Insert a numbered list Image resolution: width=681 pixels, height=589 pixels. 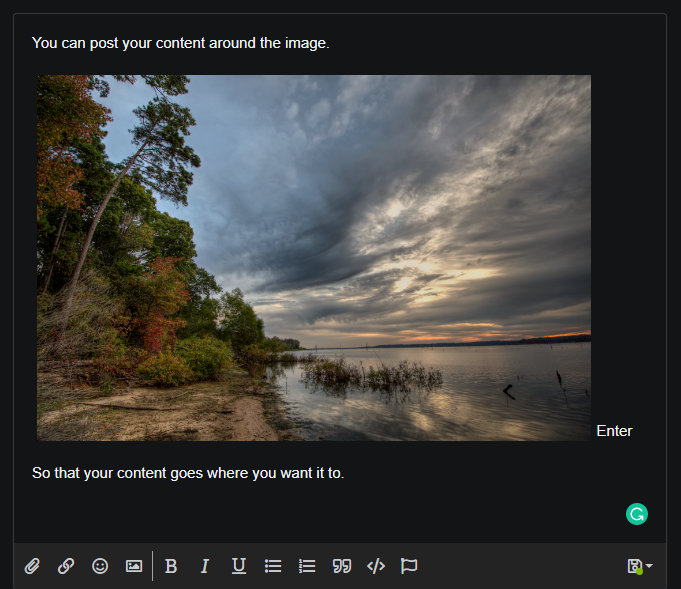307,566
